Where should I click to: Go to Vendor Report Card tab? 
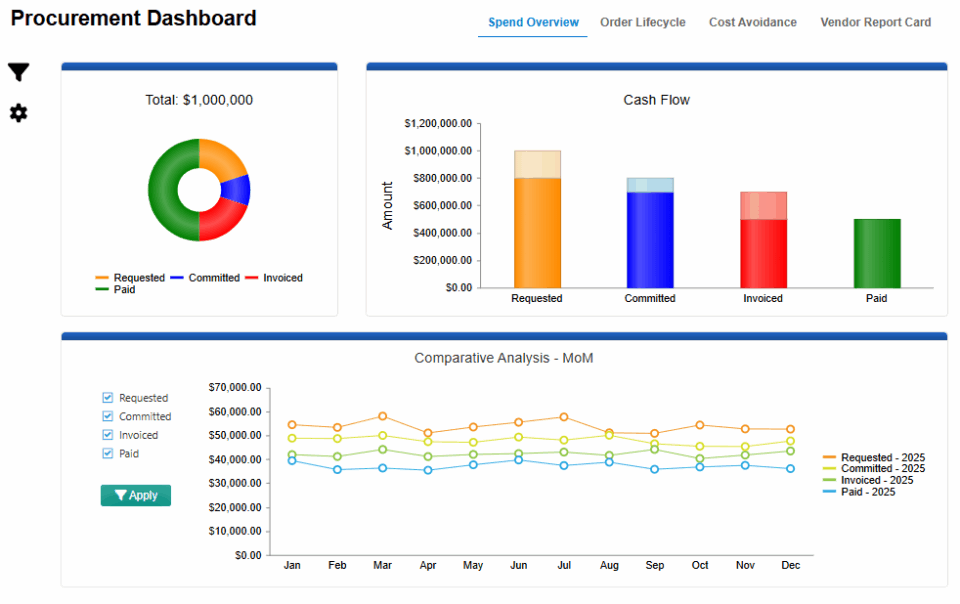click(x=875, y=22)
